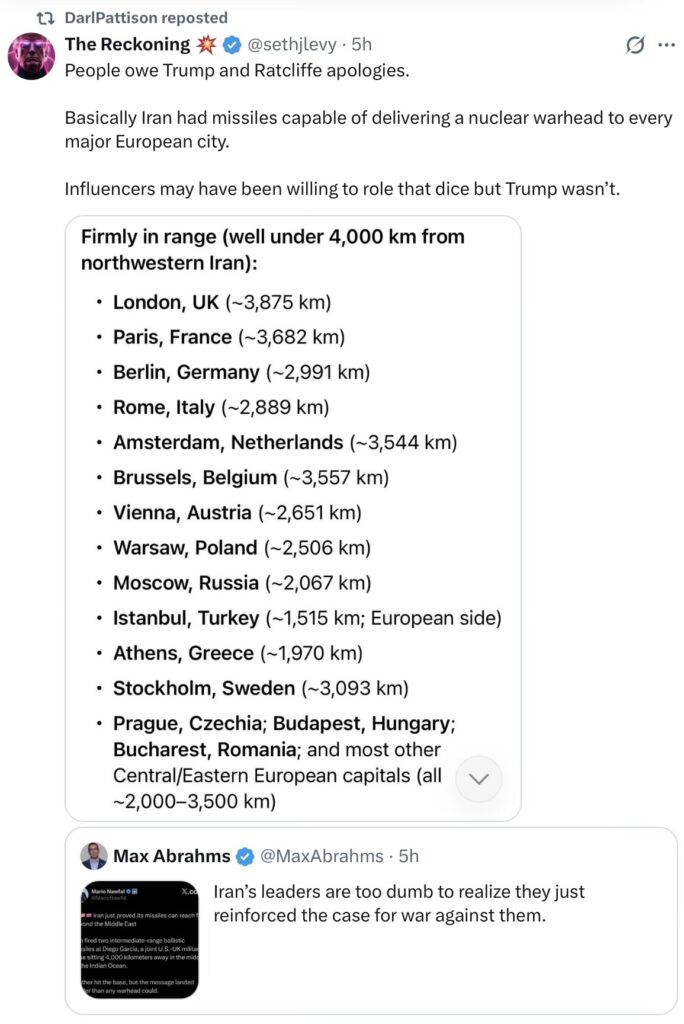The width and height of the screenshot is (684, 1024).
Task: Click the verified badge beside The Reckoning
Action: tap(231, 45)
